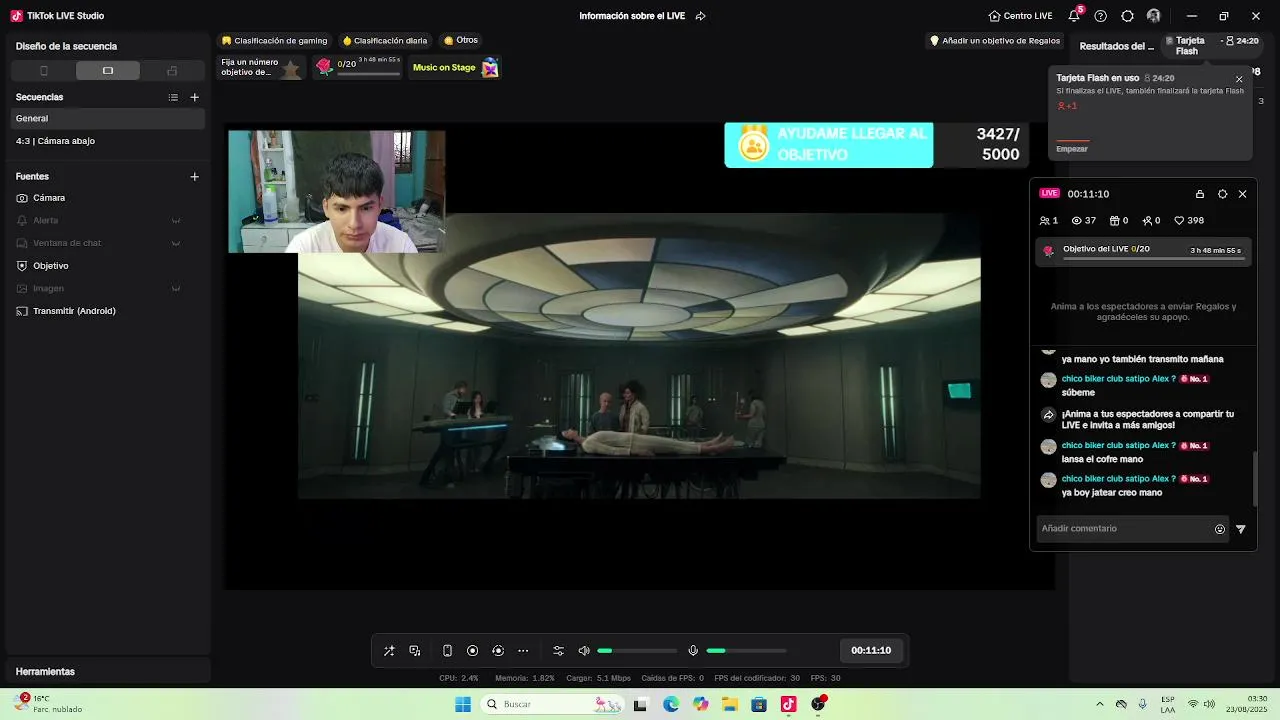This screenshot has width=1280, height=720.
Task: Open Centro LIVE
Action: [1020, 16]
